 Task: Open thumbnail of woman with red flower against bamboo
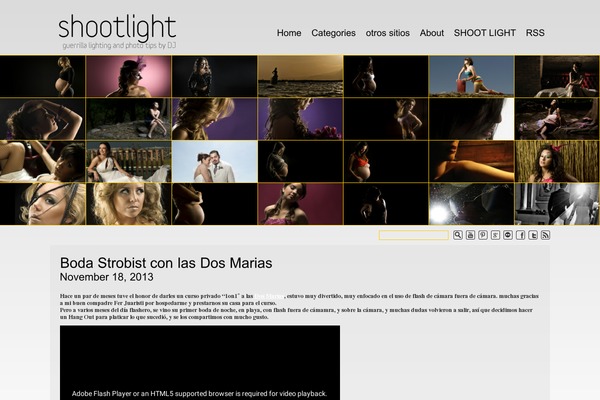[558, 162]
